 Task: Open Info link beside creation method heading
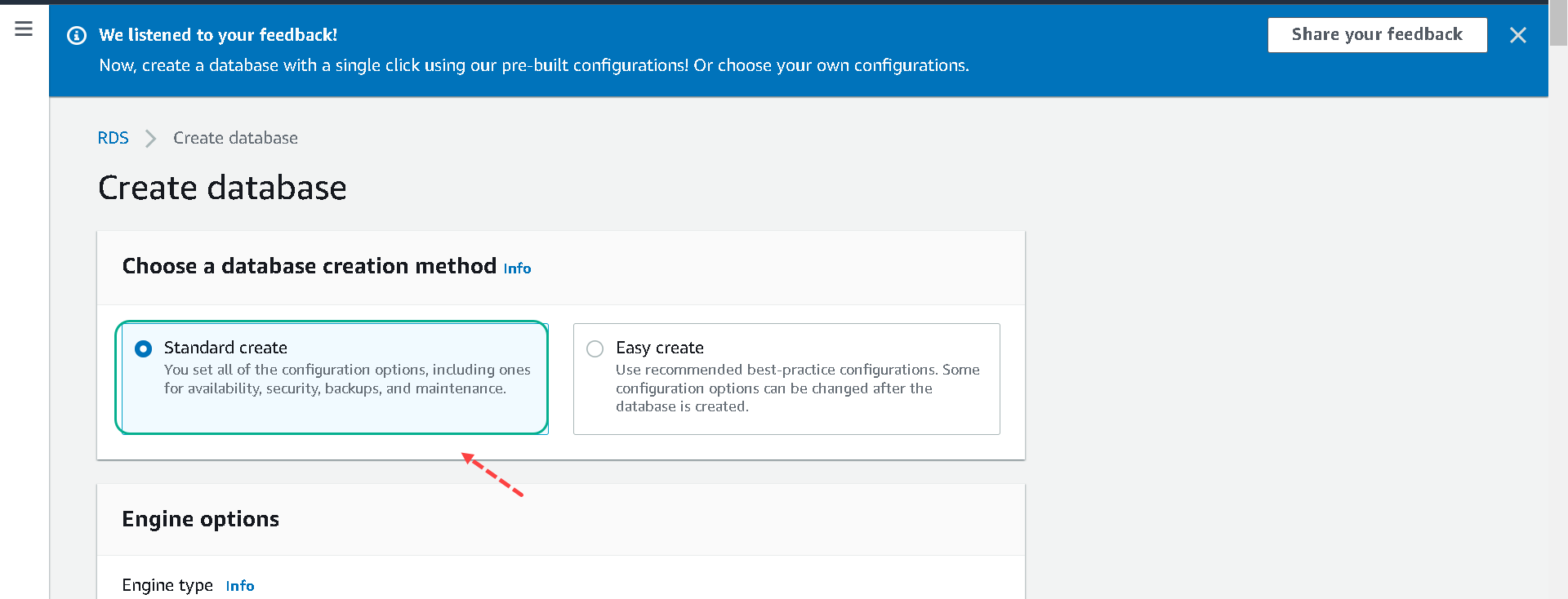point(517,268)
